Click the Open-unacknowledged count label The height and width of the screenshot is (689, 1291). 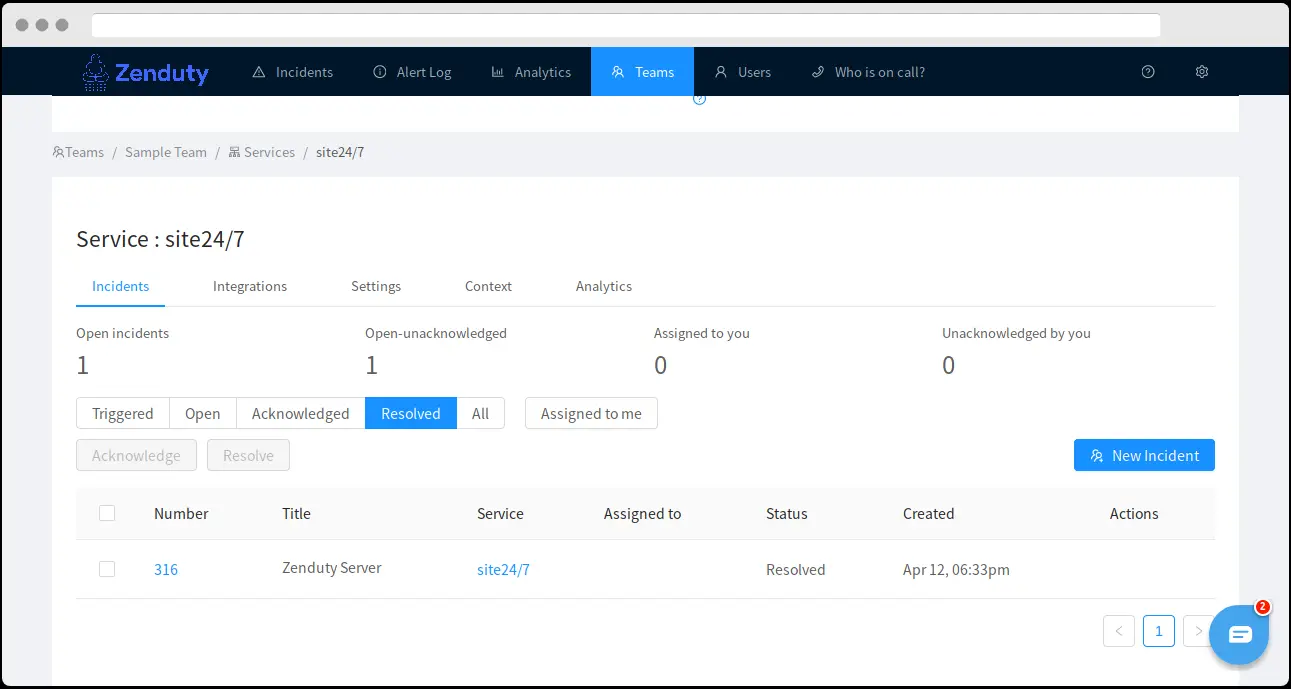click(436, 333)
